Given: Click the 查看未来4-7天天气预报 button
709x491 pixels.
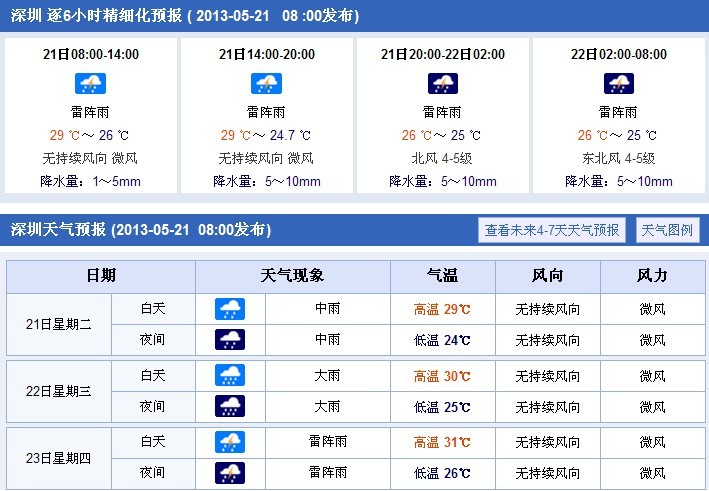Looking at the screenshot, I should coord(552,230).
